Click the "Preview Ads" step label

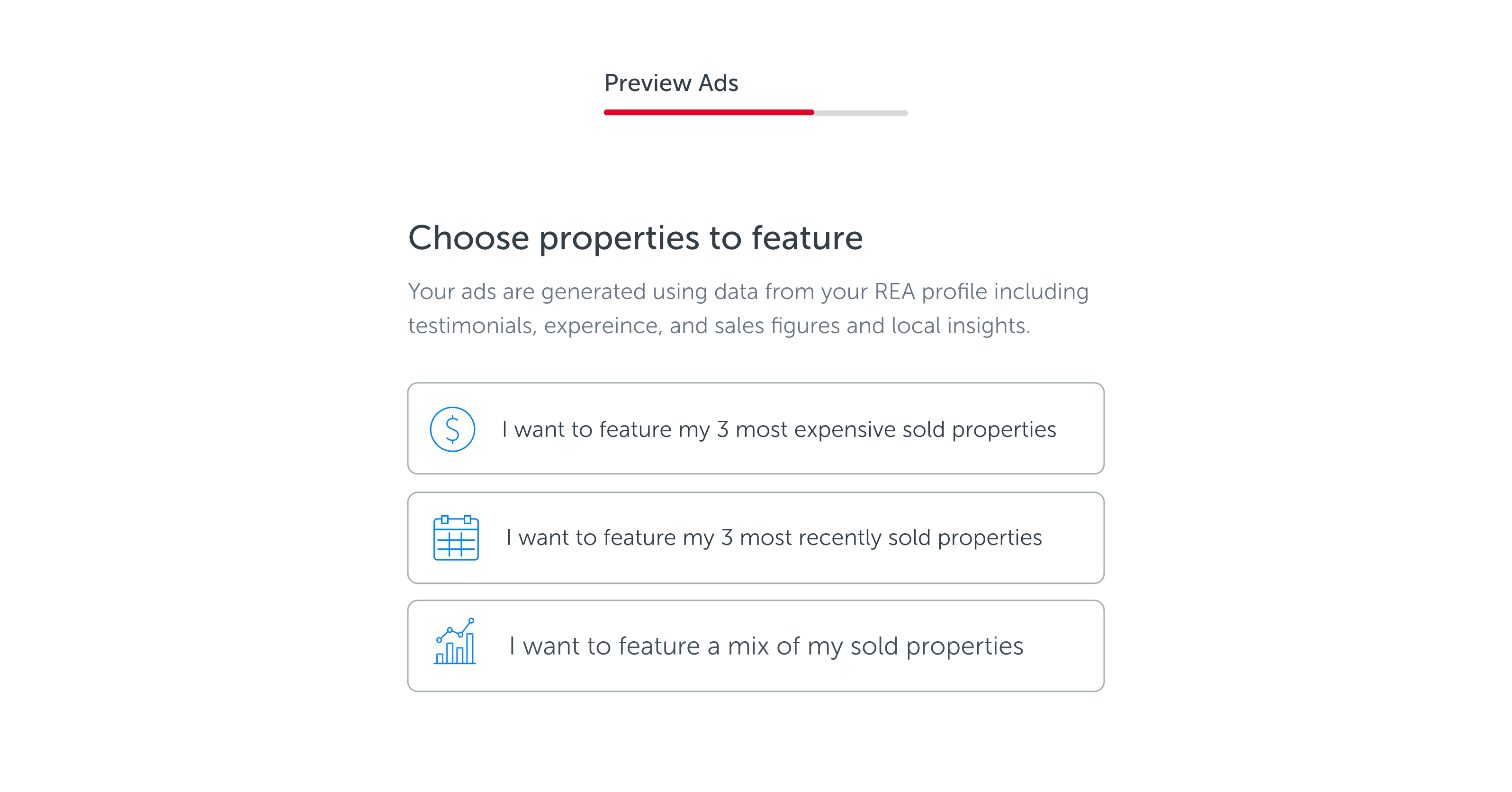click(671, 83)
